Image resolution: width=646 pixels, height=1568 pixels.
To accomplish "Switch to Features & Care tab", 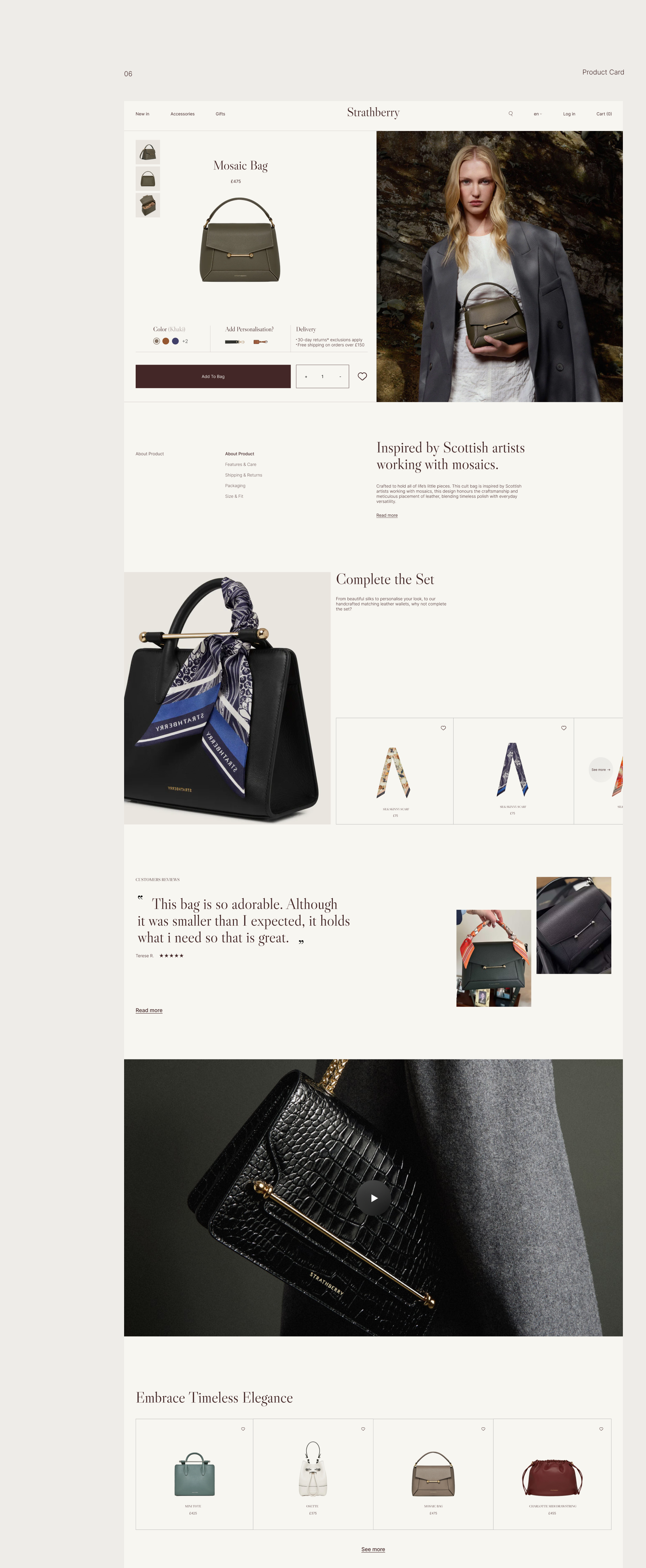I will [x=240, y=464].
